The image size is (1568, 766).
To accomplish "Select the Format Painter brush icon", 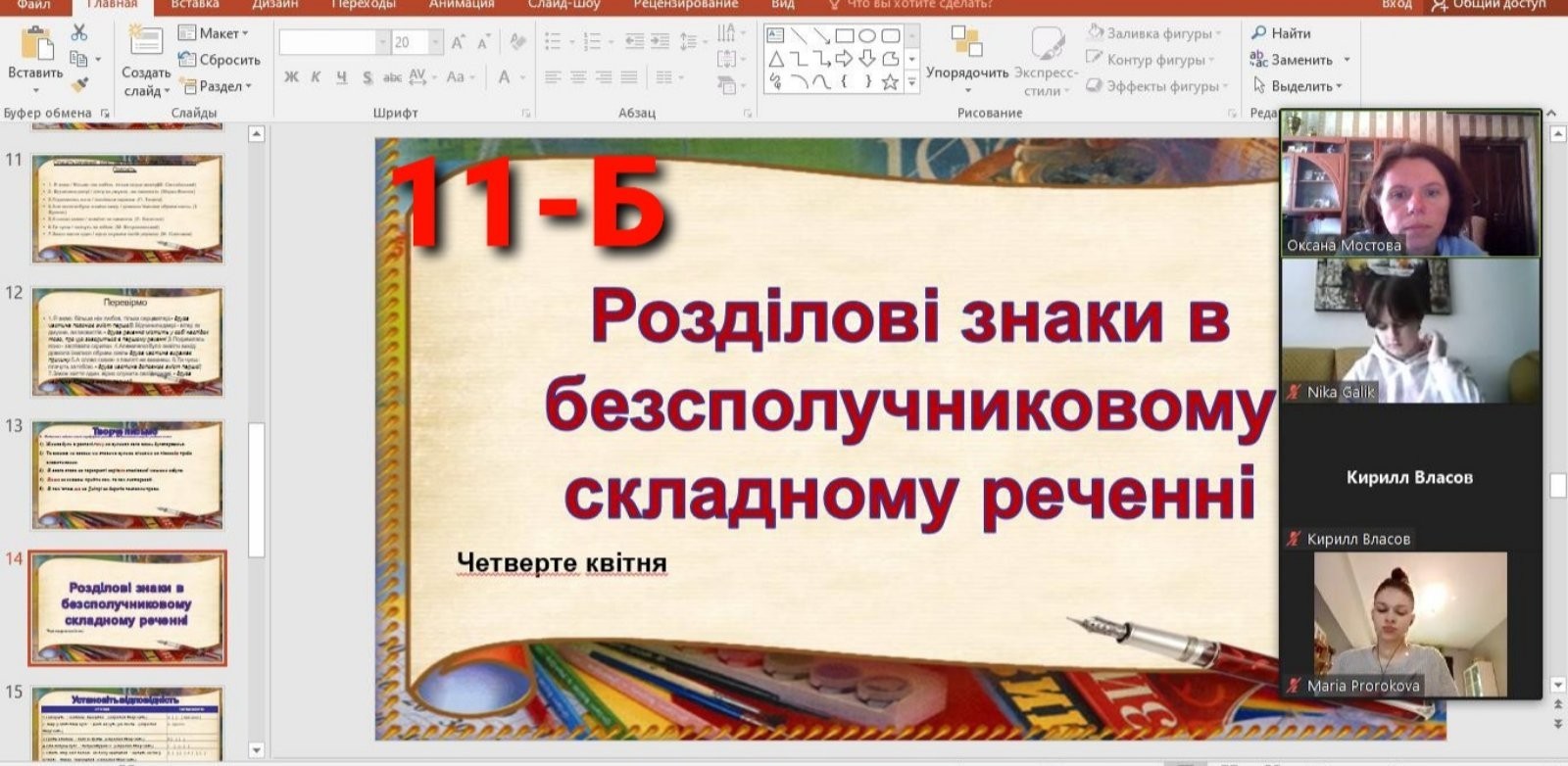I will pyautogui.click(x=79, y=85).
